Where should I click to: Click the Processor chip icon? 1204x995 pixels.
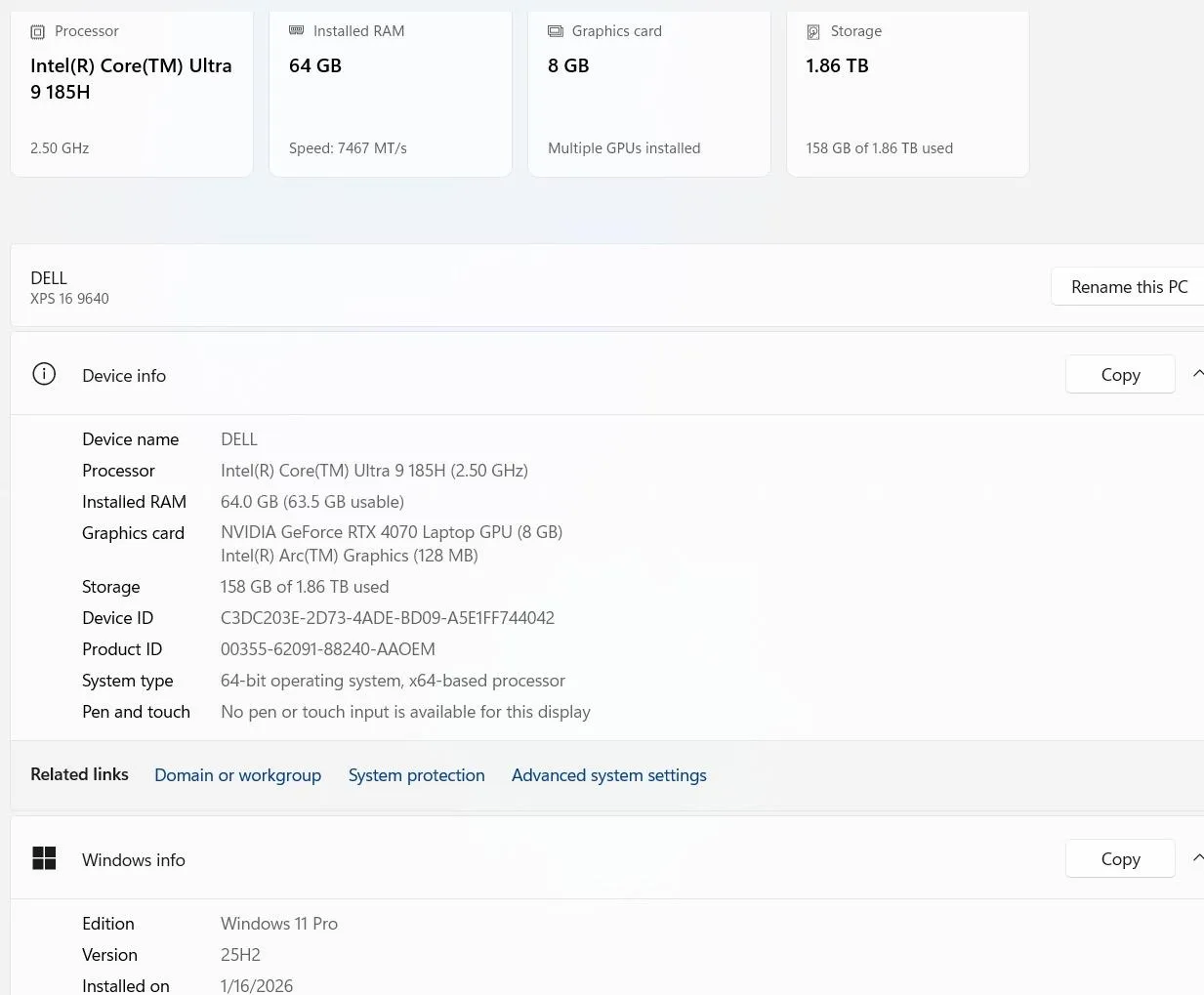(x=38, y=32)
